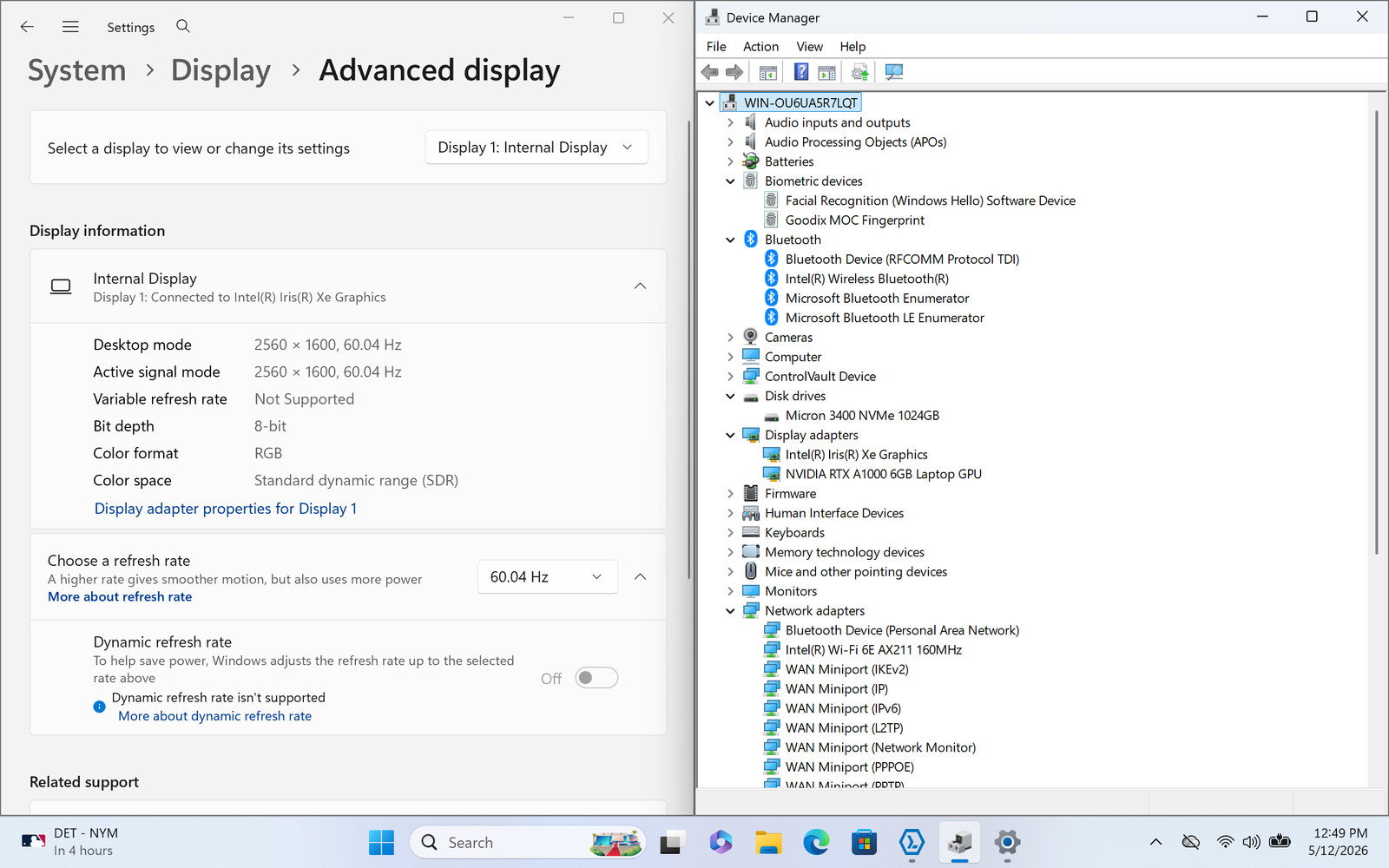Collapse the WIN-OU6UA5R7LQT root node

710,103
